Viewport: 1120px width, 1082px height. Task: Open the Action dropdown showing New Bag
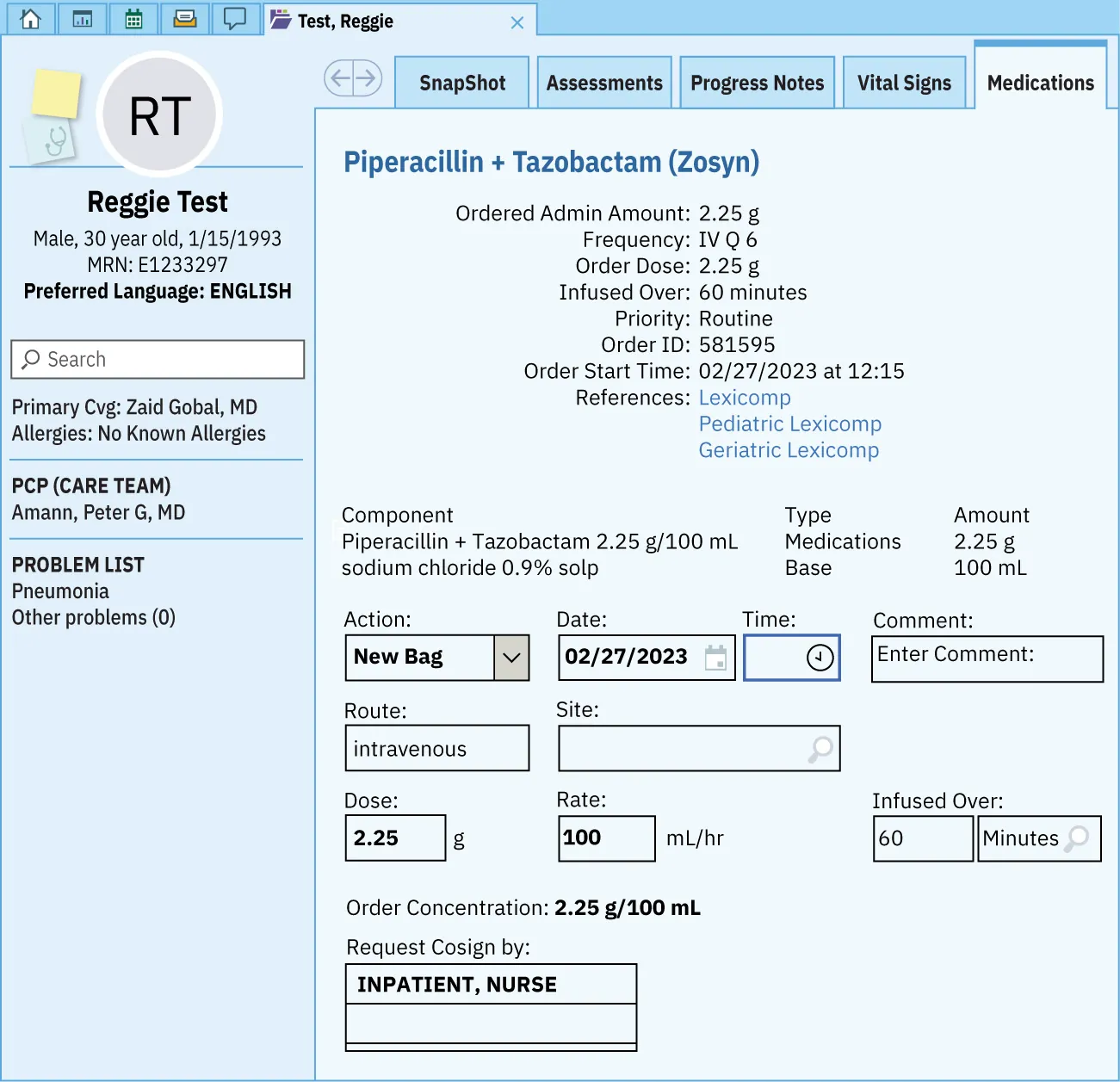(x=511, y=658)
